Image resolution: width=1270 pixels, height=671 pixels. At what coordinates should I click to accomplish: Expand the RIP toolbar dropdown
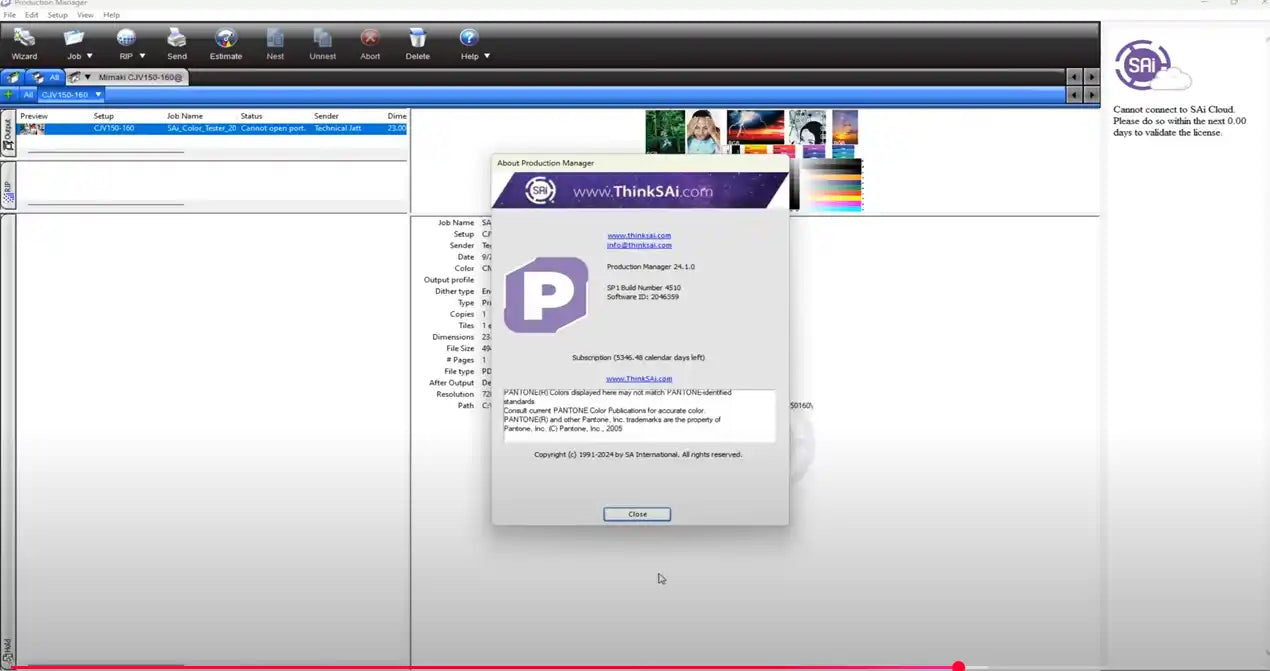(142, 56)
